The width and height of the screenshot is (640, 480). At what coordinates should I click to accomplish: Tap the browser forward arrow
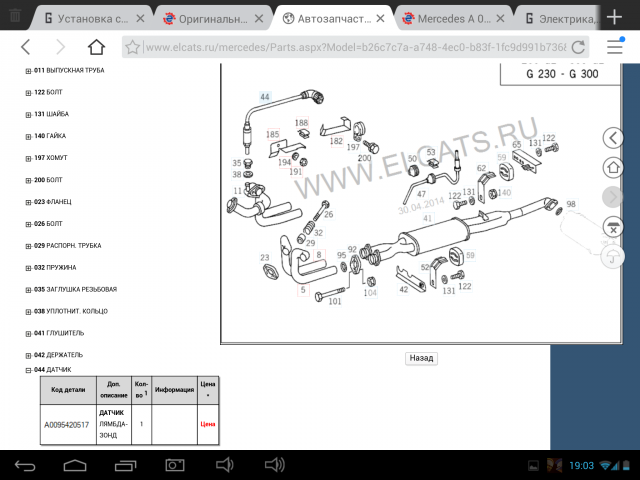click(60, 47)
